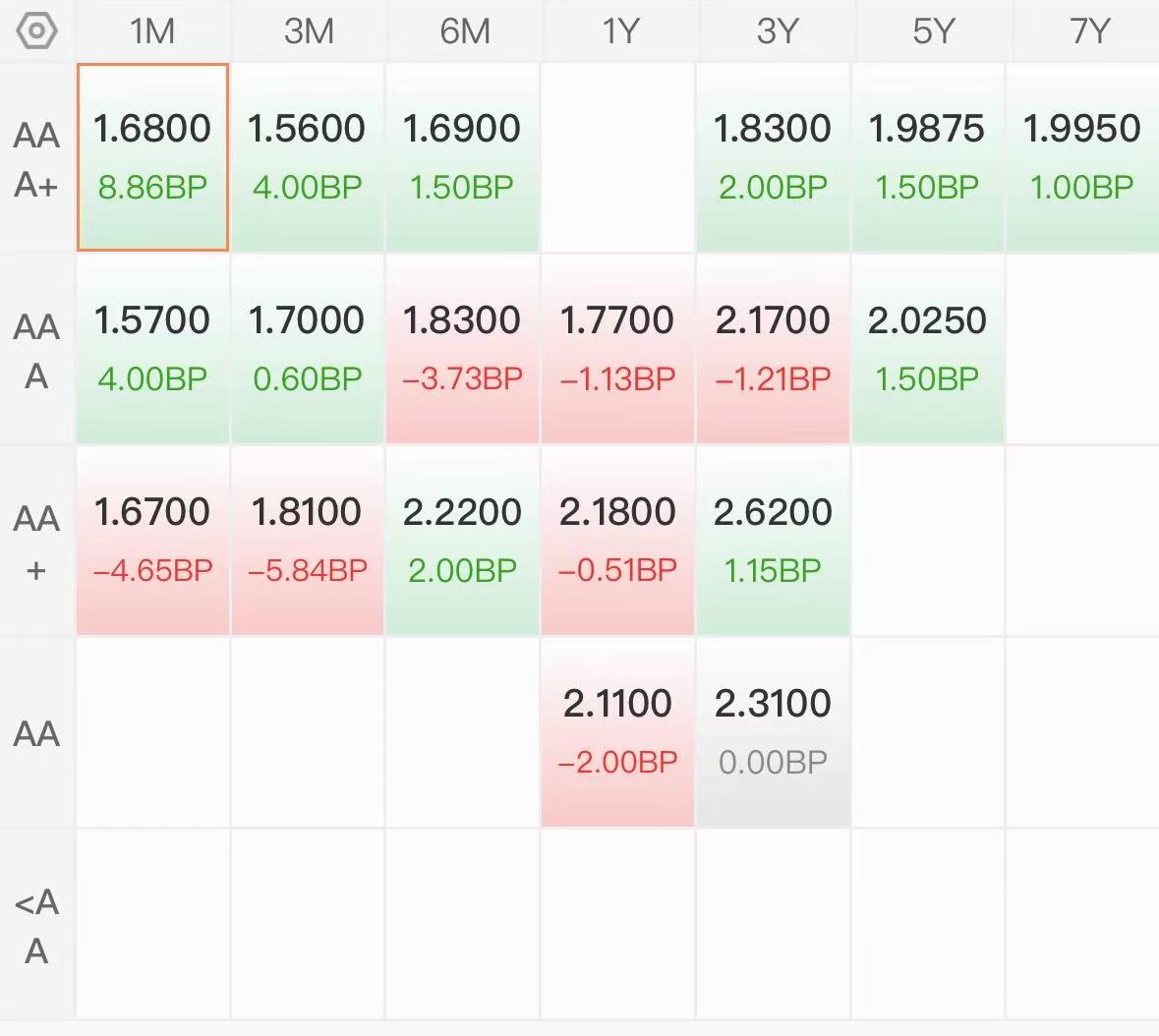Open AAA 5Y cell showing 2.0250
This screenshot has width=1159, height=1036.
point(928,349)
